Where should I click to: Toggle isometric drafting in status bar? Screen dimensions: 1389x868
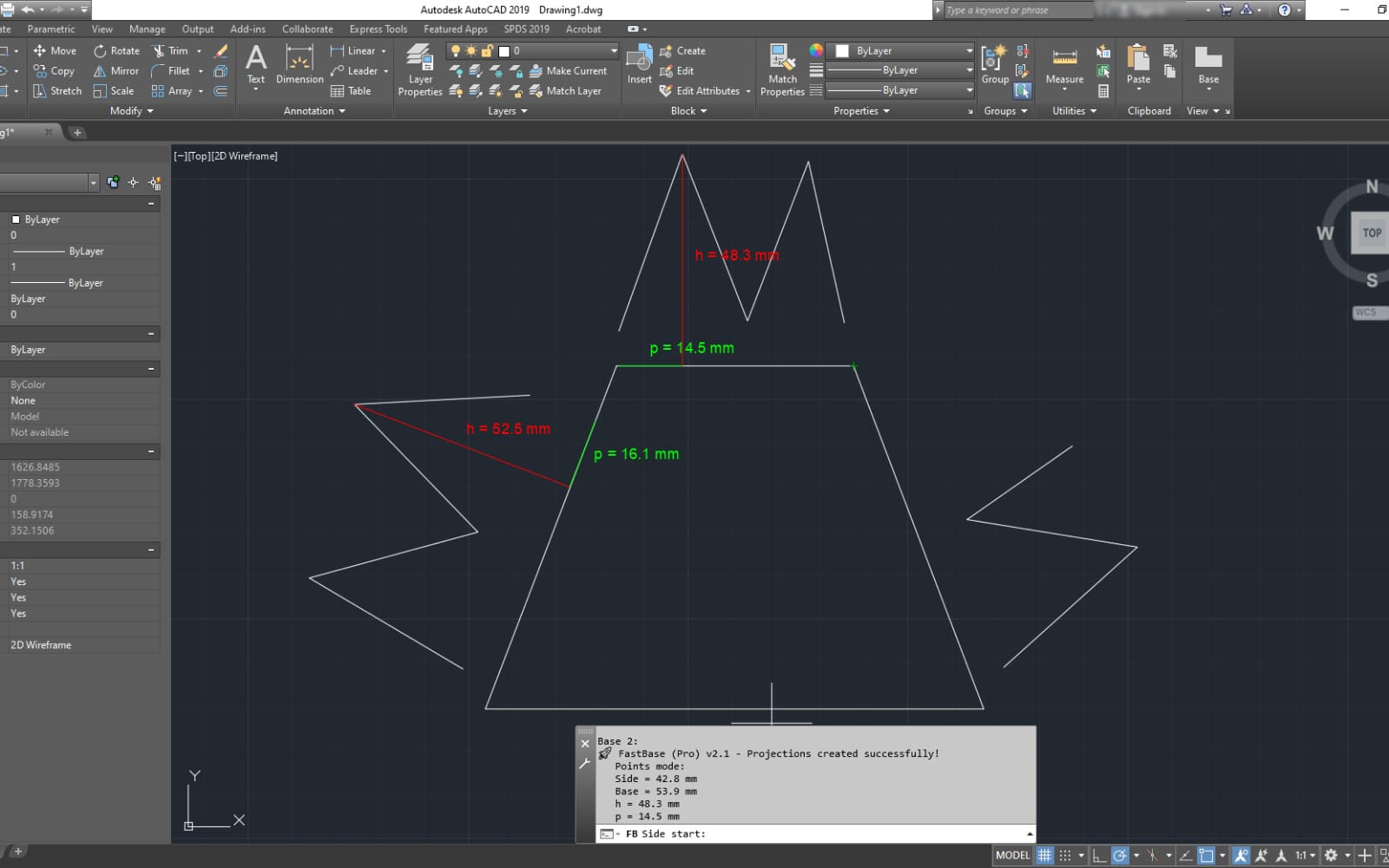click(1153, 855)
